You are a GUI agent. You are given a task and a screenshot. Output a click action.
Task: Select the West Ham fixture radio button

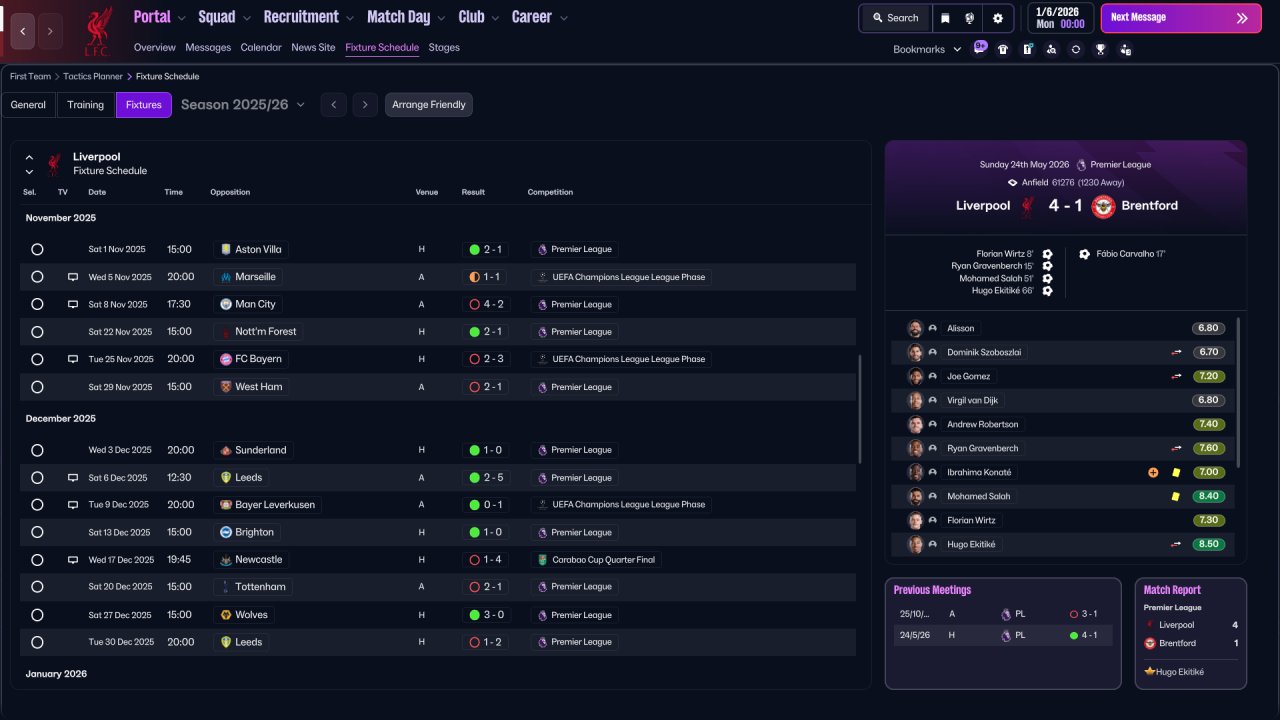click(37, 387)
